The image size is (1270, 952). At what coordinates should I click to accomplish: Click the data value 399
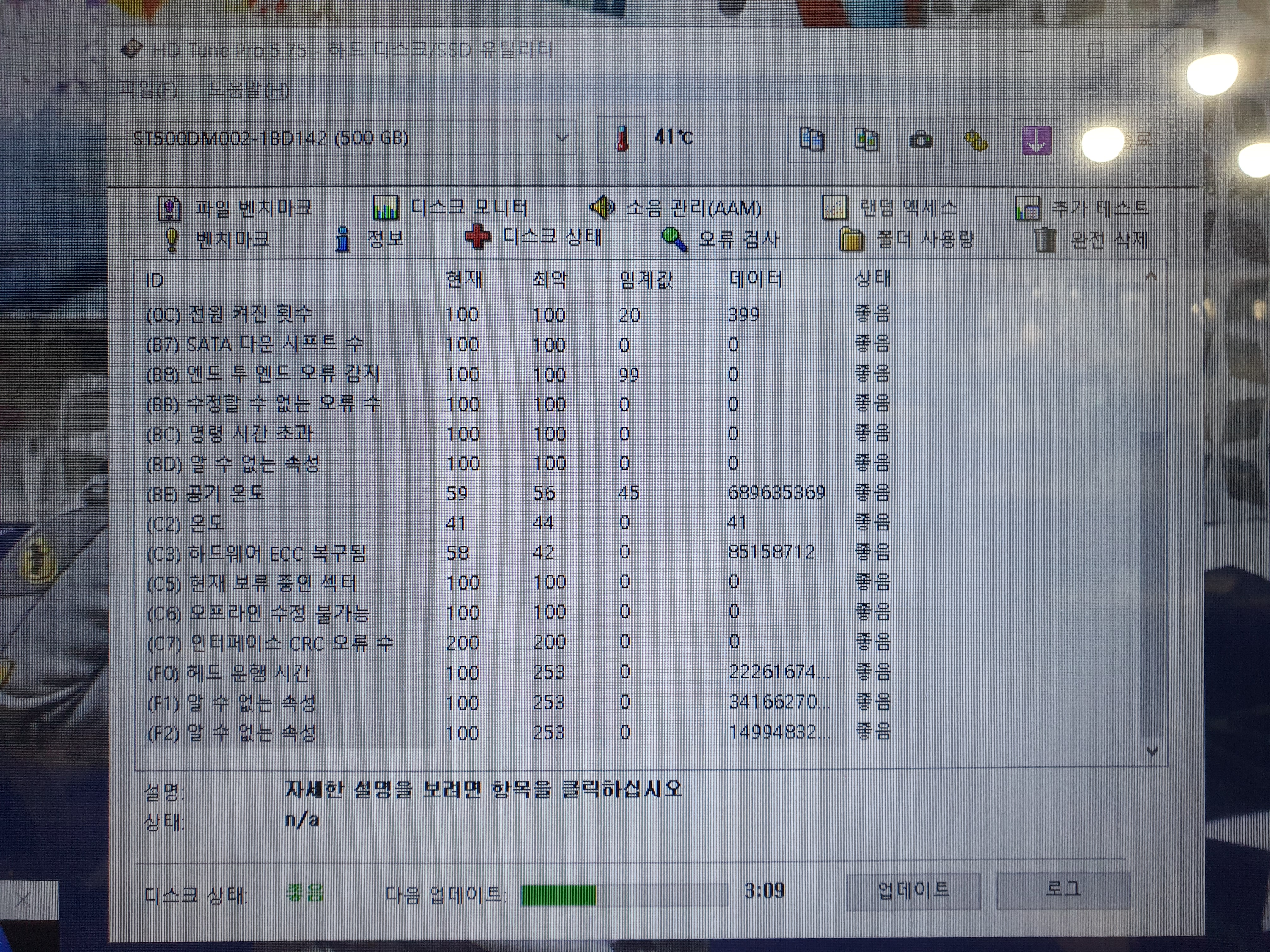coord(744,314)
